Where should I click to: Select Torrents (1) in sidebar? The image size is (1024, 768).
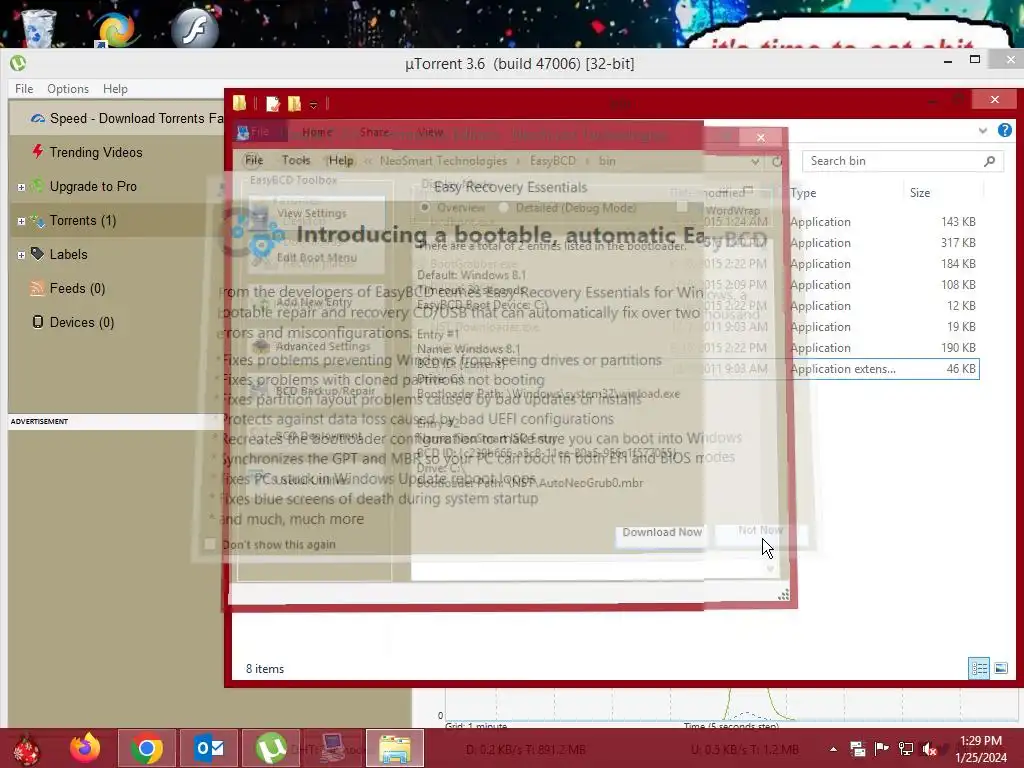click(x=83, y=220)
